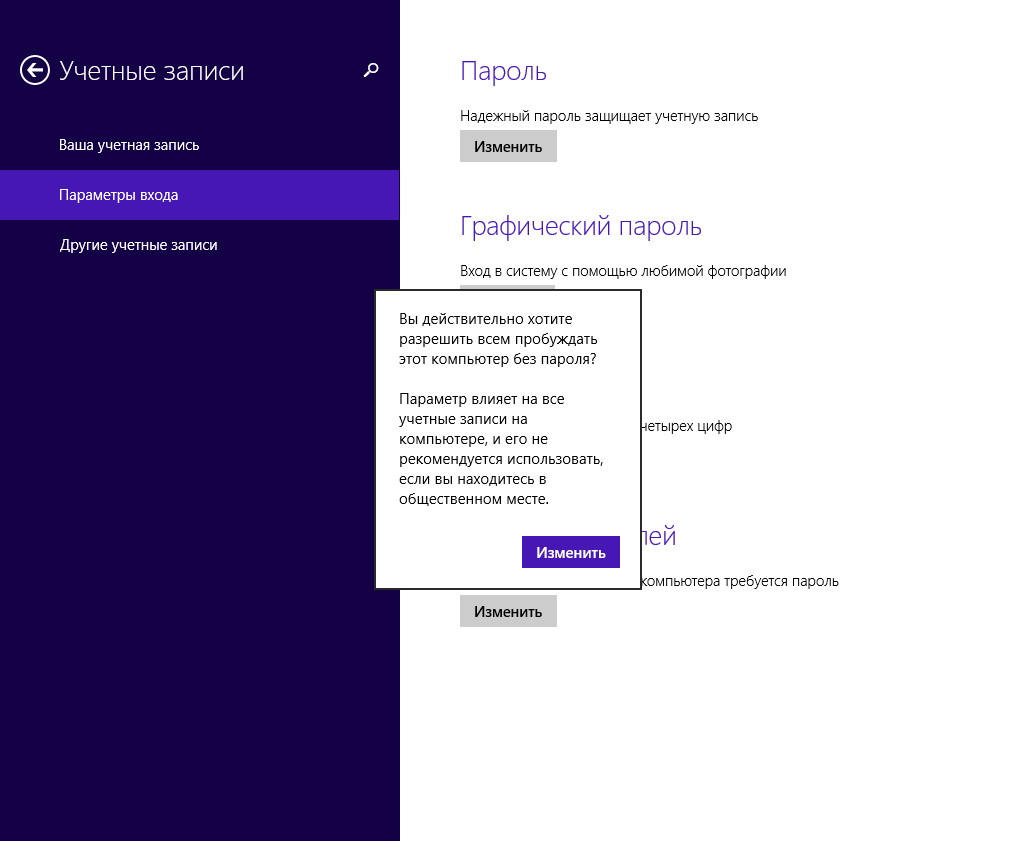Click the 'компьютера требуется пароль' text
The height and width of the screenshot is (841, 1018).
(740, 581)
